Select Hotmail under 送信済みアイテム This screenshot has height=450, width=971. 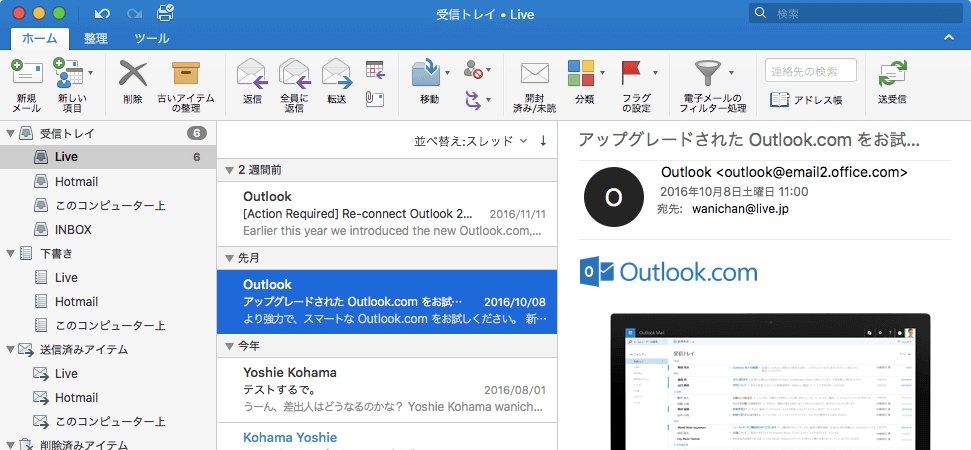click(x=108, y=397)
